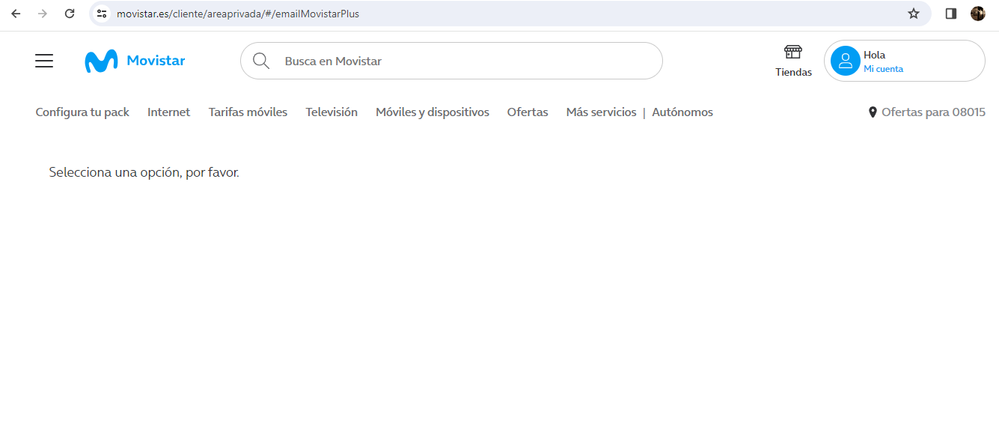
Task: Open Configura tu pack menu
Action: click(82, 112)
